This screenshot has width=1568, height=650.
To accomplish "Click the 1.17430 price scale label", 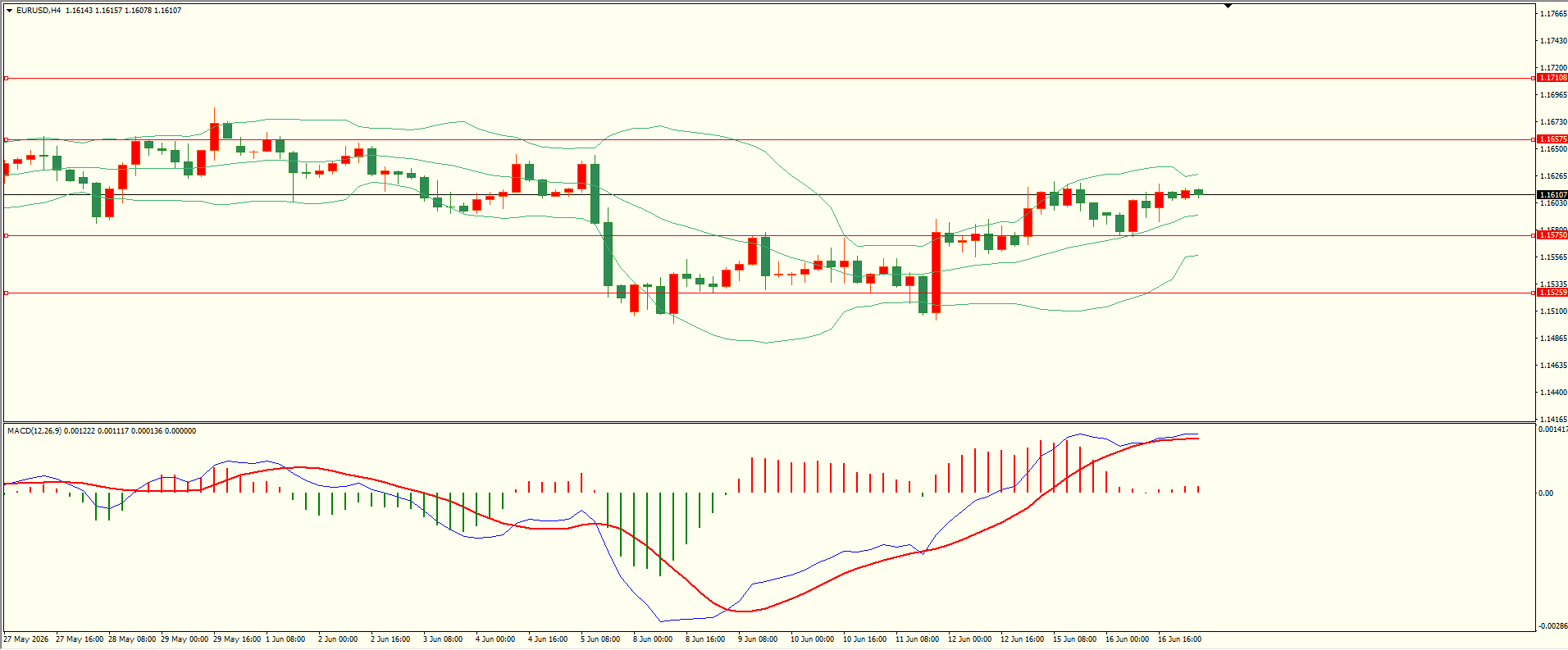I will tap(1553, 41).
